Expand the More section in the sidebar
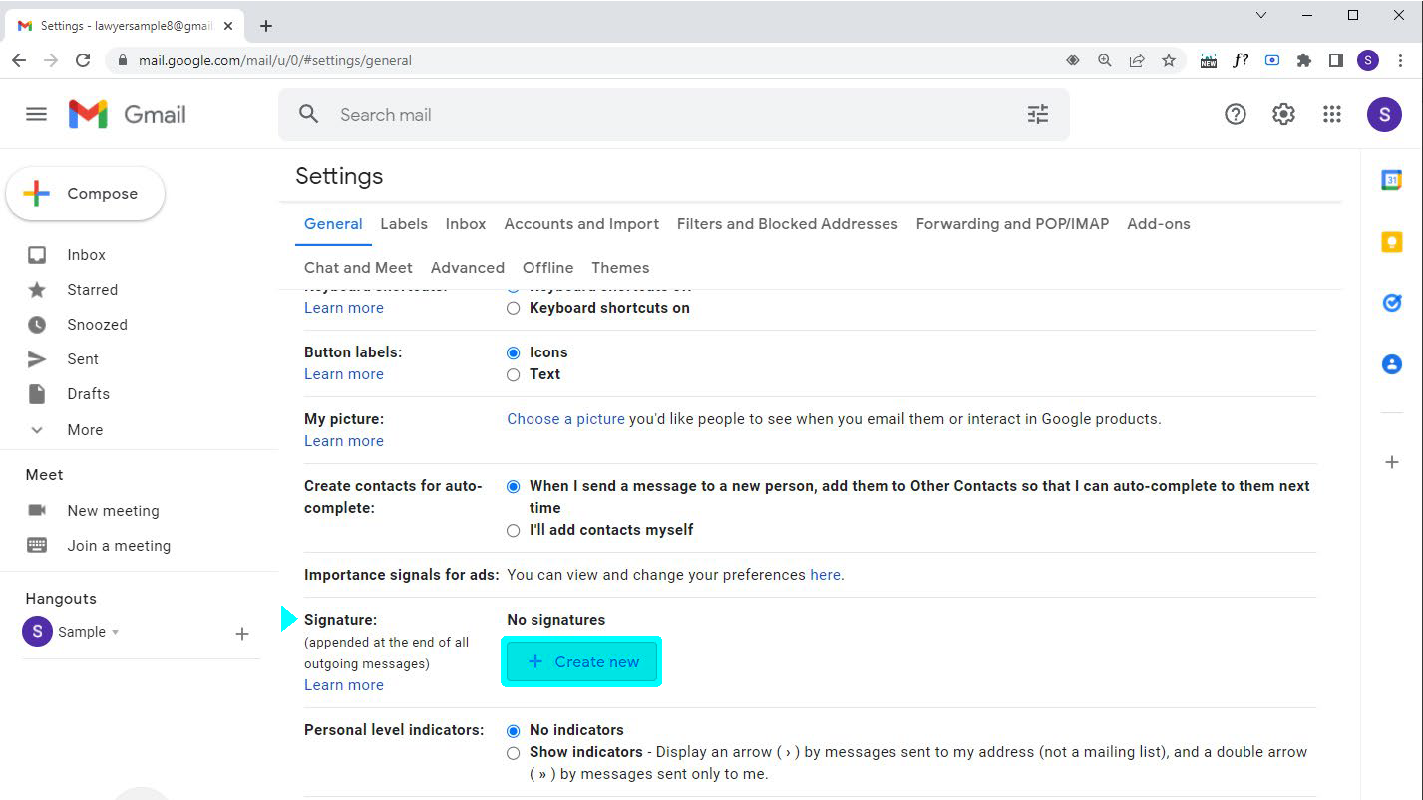Screen dimensions: 1423x800 click(84, 429)
